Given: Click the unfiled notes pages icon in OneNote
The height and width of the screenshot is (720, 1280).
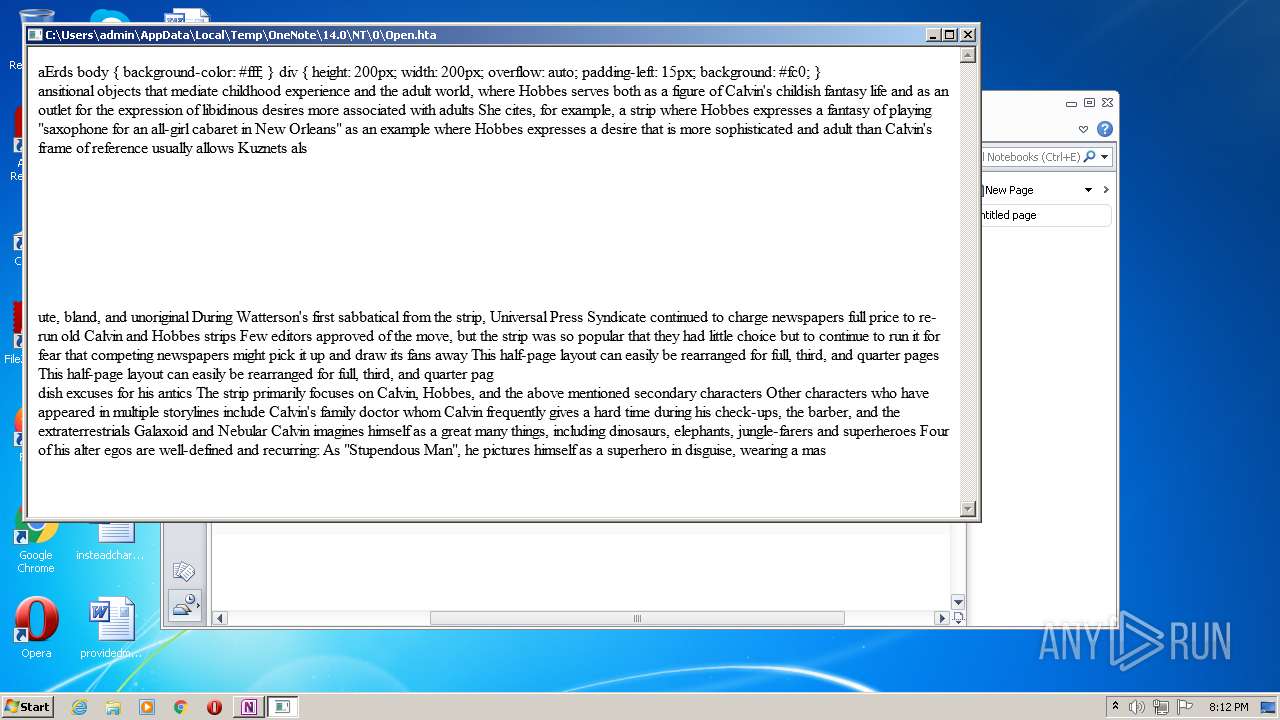Looking at the screenshot, I should [184, 571].
